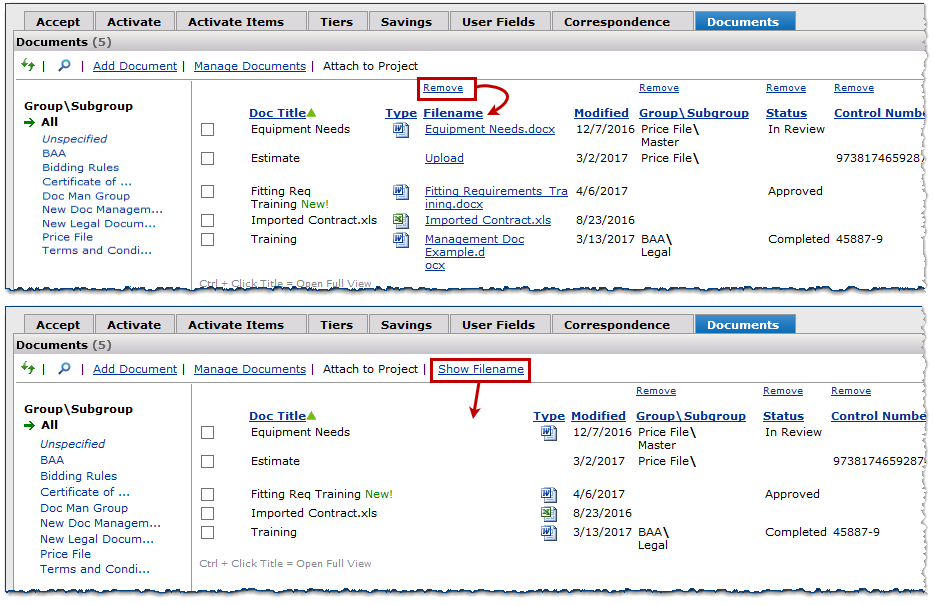Image resolution: width=934 pixels, height=606 pixels.
Task: Click the green sort arrow beside Doc Title in the top panel
Action: pyautogui.click(x=311, y=113)
